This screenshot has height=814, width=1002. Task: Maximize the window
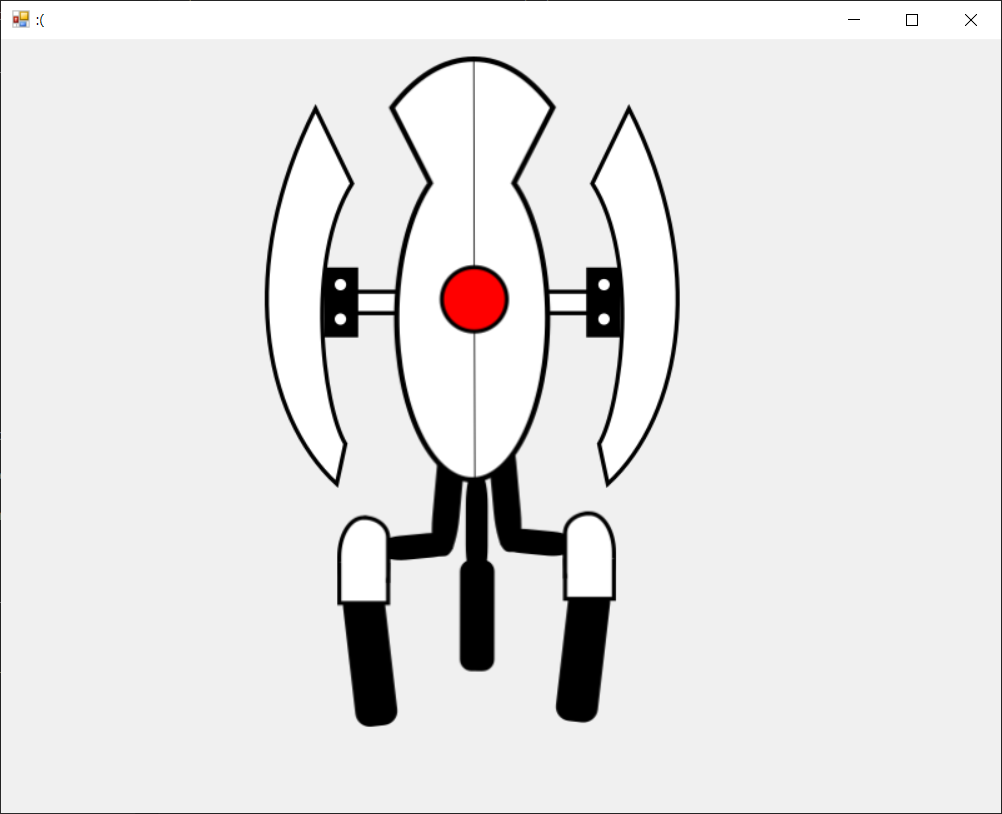coord(912,20)
